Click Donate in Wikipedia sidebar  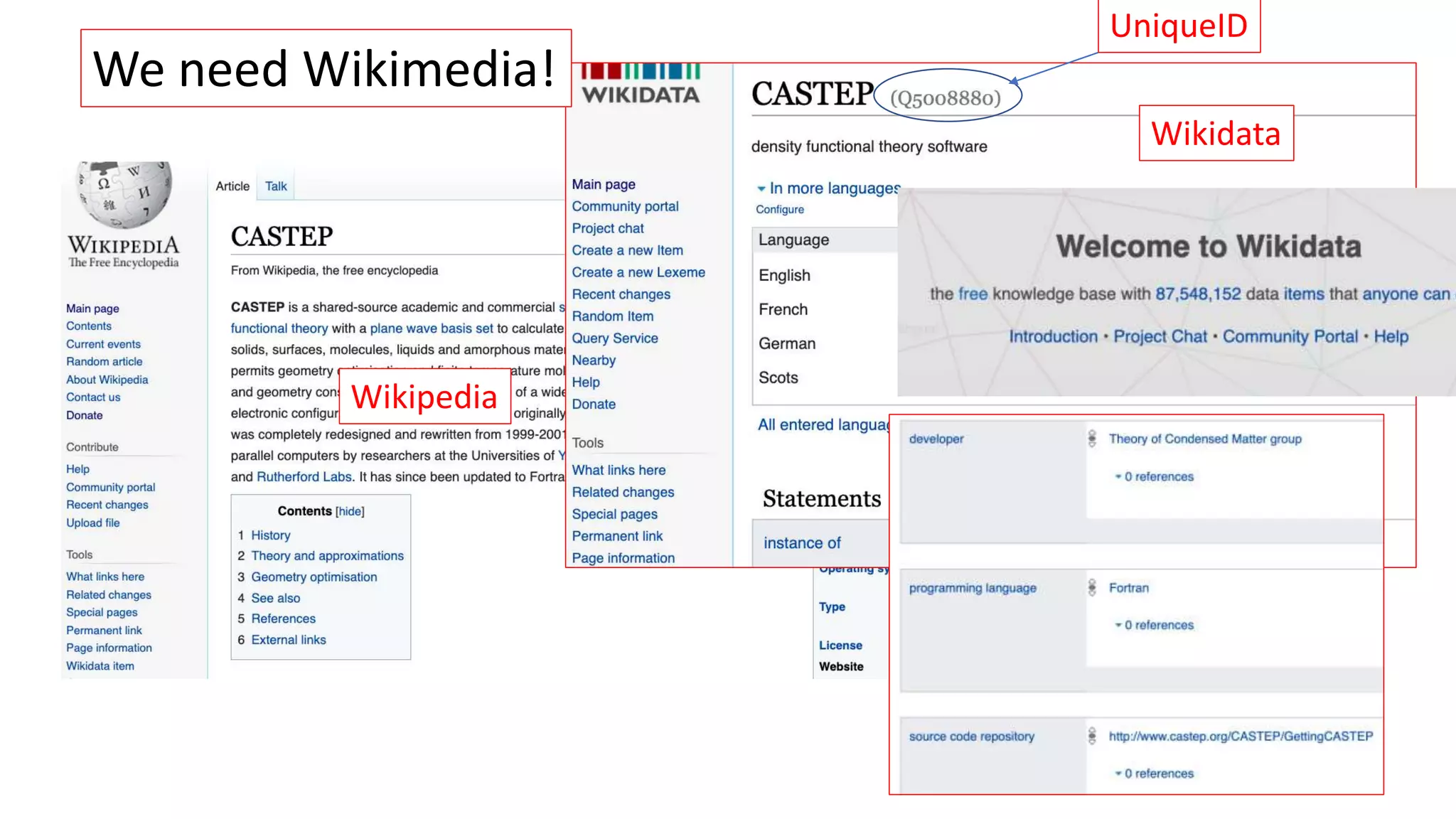click(85, 415)
